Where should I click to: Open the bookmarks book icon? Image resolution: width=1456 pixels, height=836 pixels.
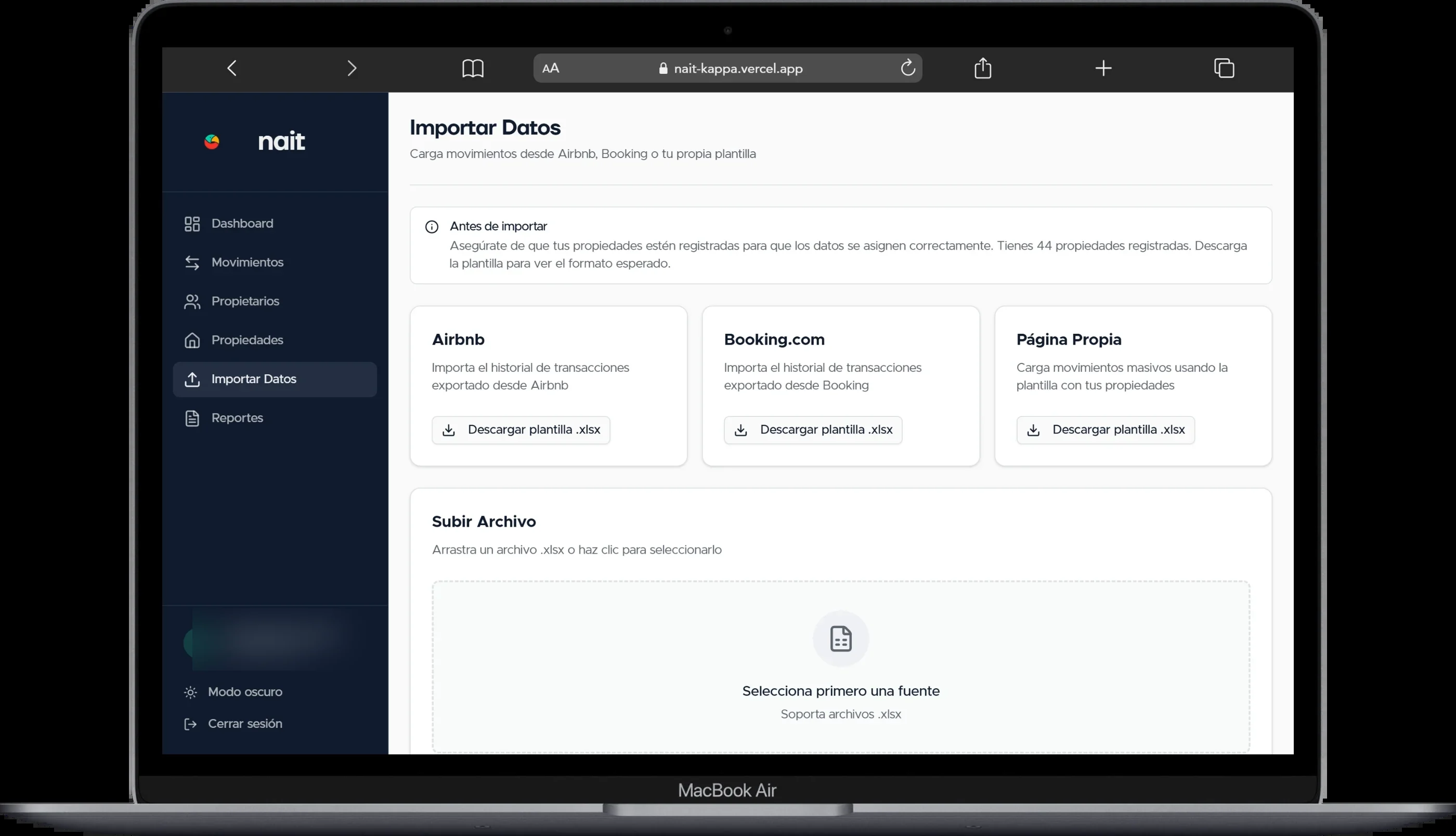tap(473, 68)
